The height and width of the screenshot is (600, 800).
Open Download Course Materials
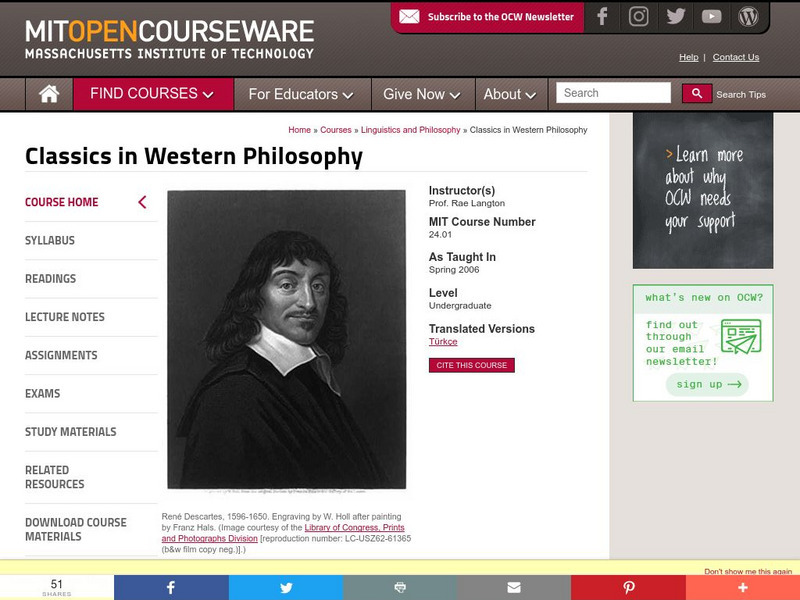pyautogui.click(x=76, y=530)
